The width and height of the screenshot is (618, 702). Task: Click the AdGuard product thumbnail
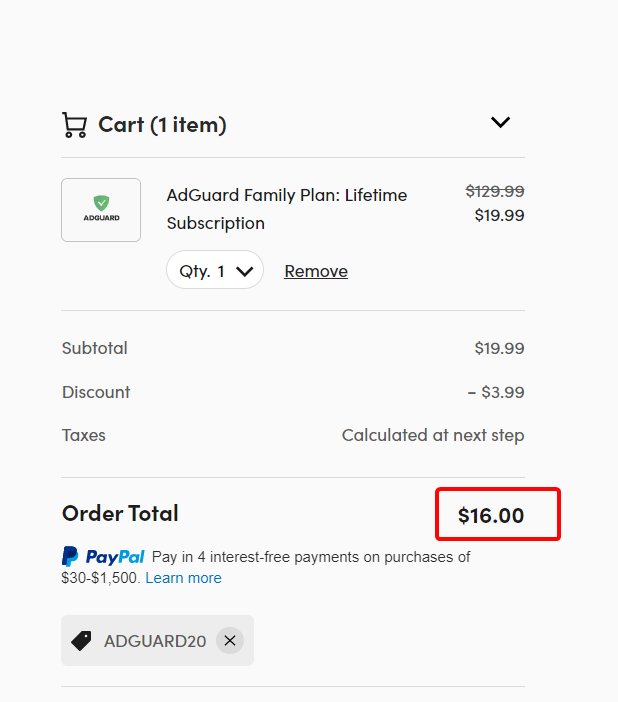(x=101, y=210)
